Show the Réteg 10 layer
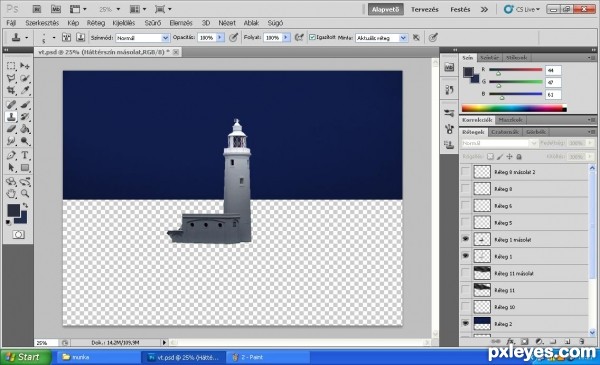Image resolution: width=600 pixels, height=365 pixels. [x=465, y=306]
